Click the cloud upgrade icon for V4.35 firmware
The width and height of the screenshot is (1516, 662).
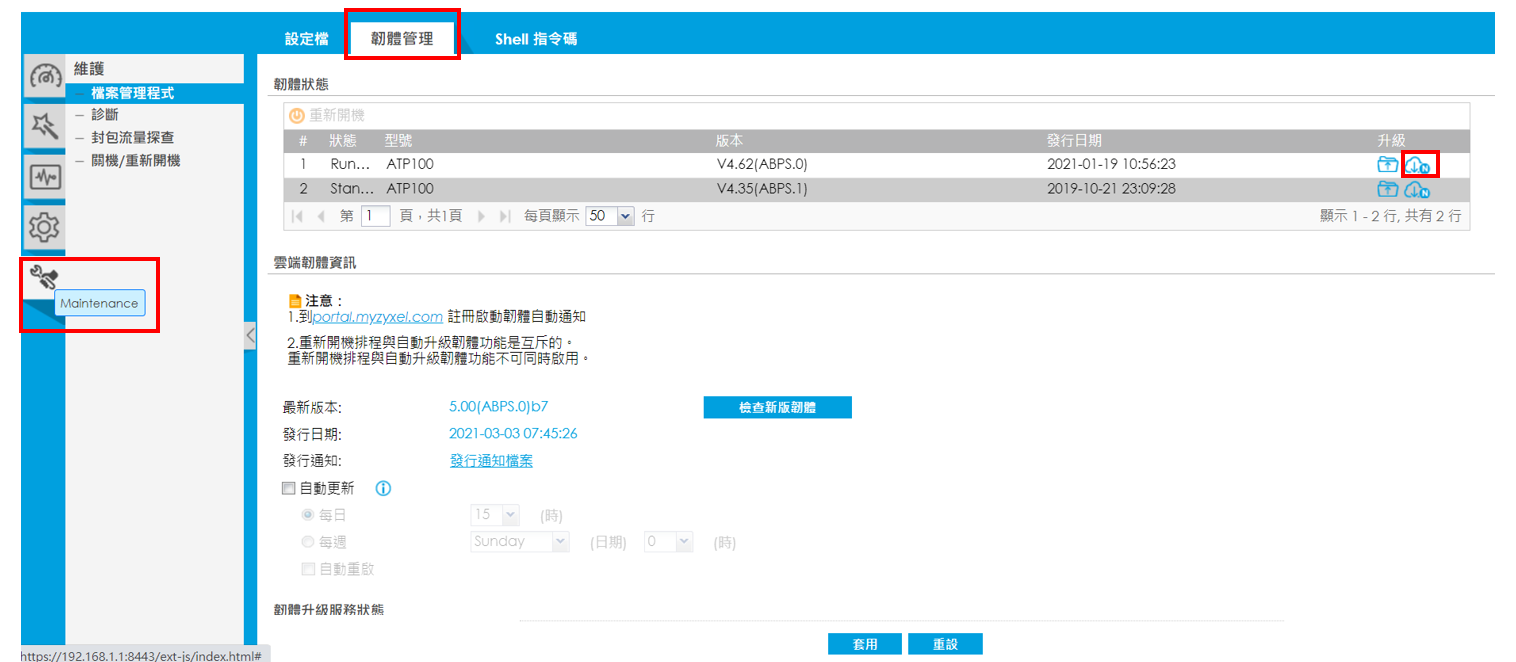1418,189
